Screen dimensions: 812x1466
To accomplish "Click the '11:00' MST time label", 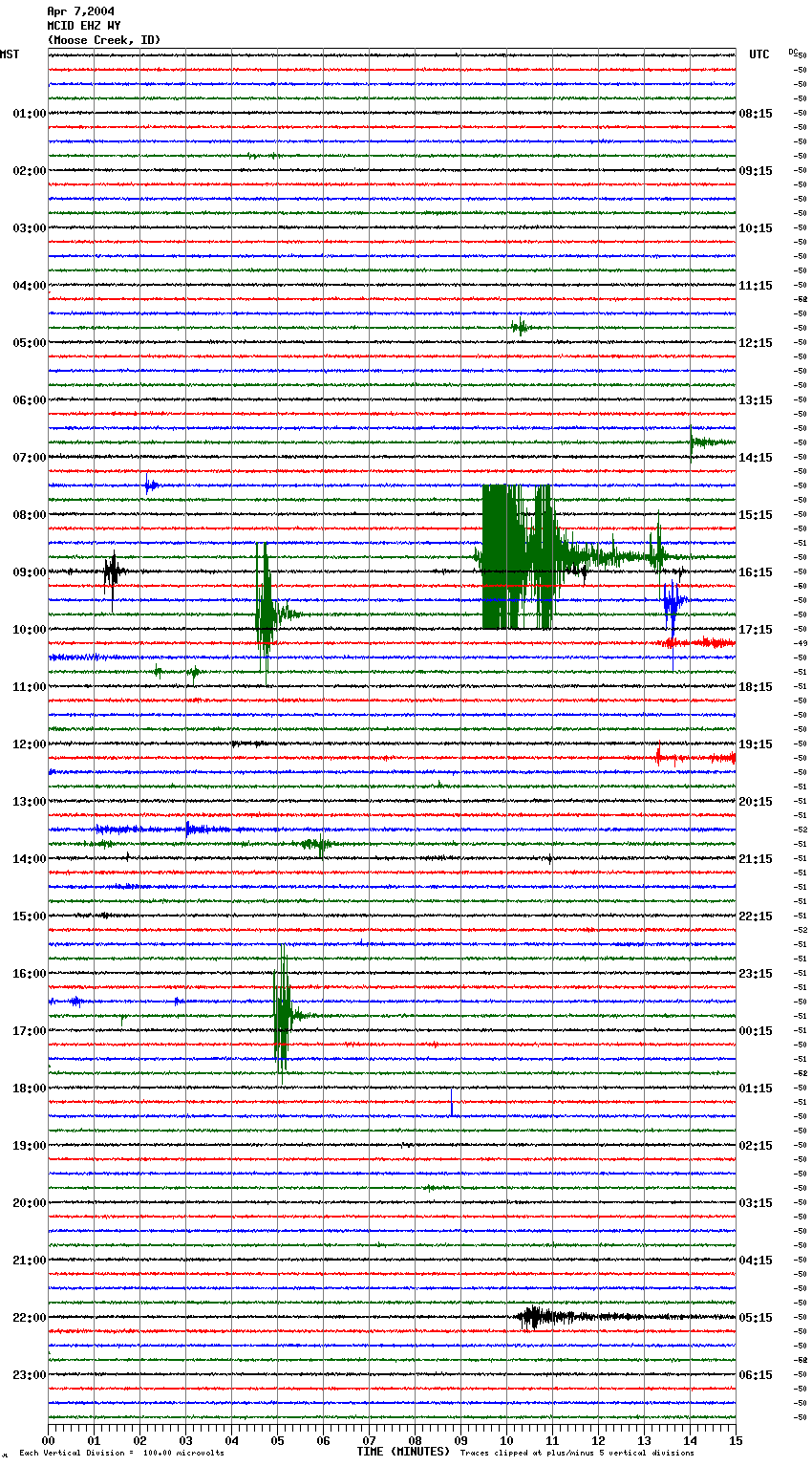I will [30, 687].
